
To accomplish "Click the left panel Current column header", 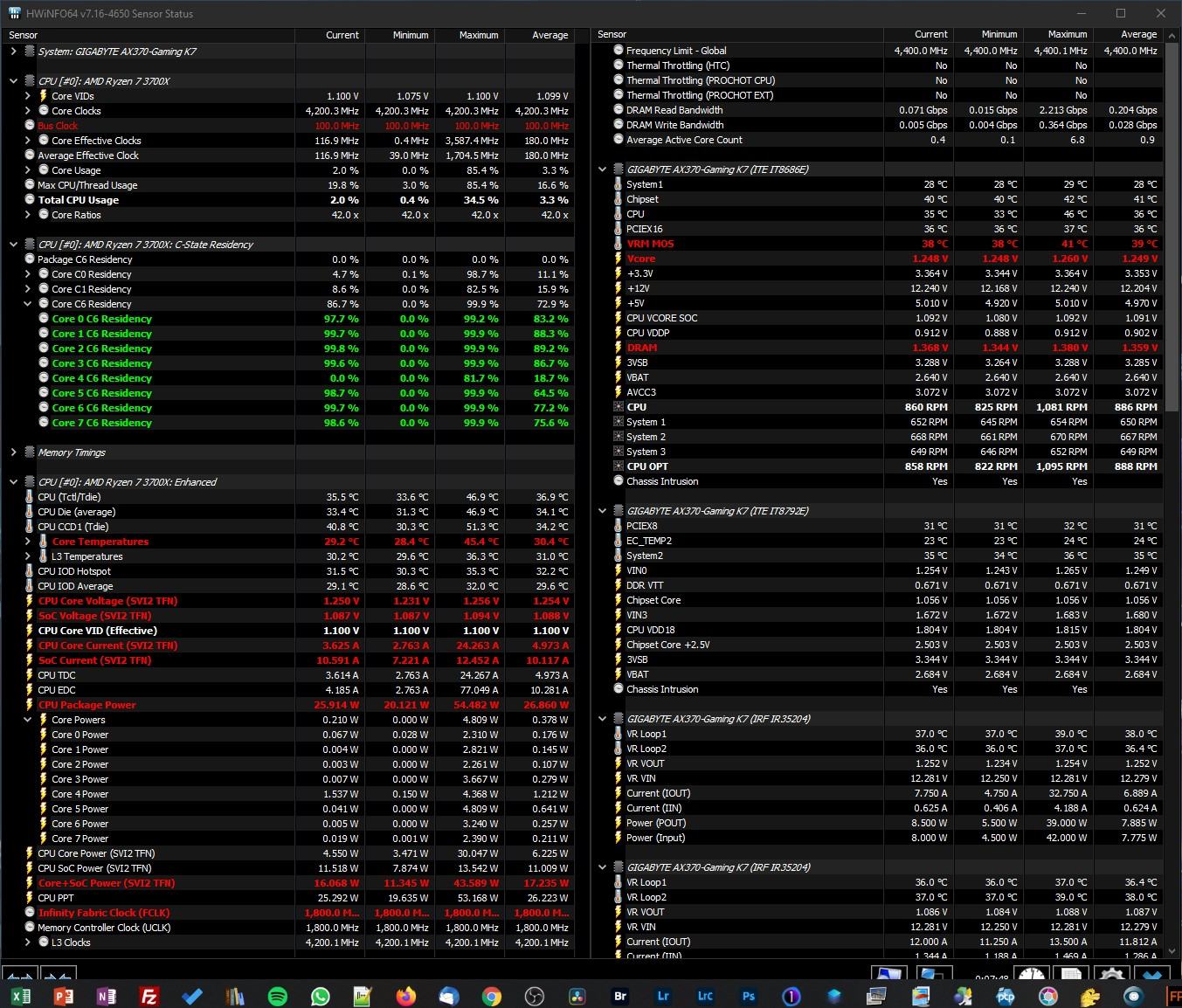I will click(x=330, y=35).
